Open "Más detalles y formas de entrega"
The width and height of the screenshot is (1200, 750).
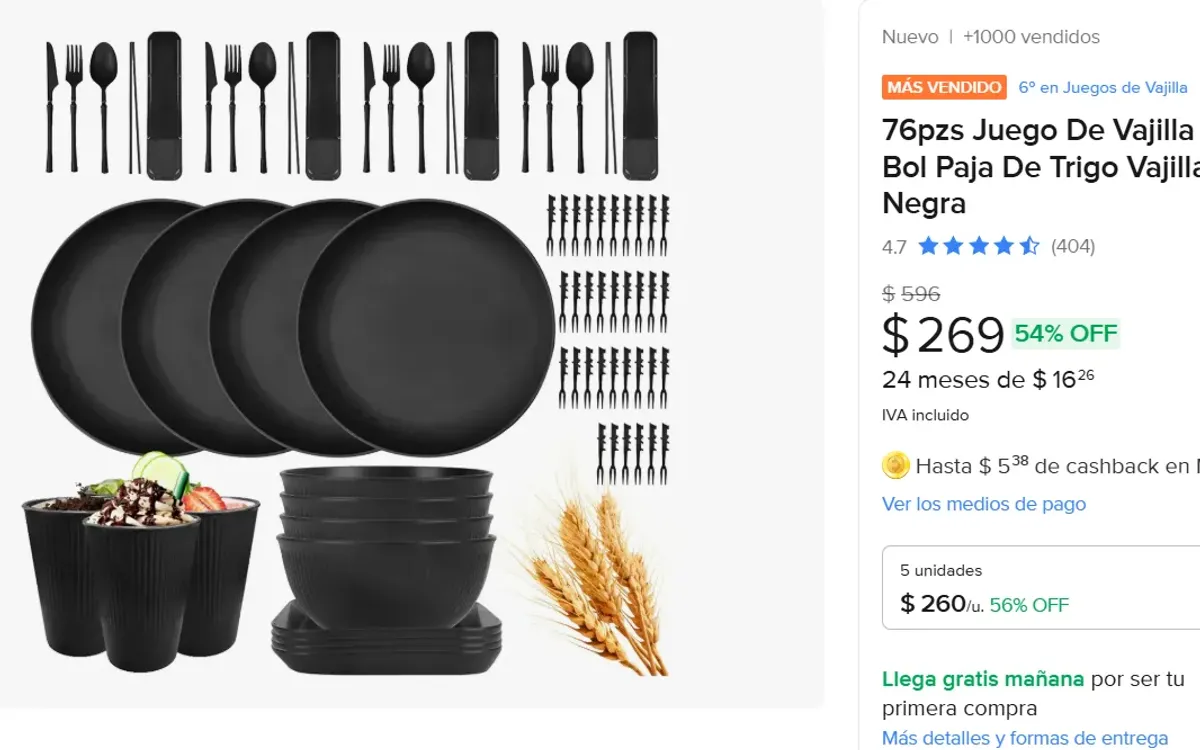(1025, 739)
